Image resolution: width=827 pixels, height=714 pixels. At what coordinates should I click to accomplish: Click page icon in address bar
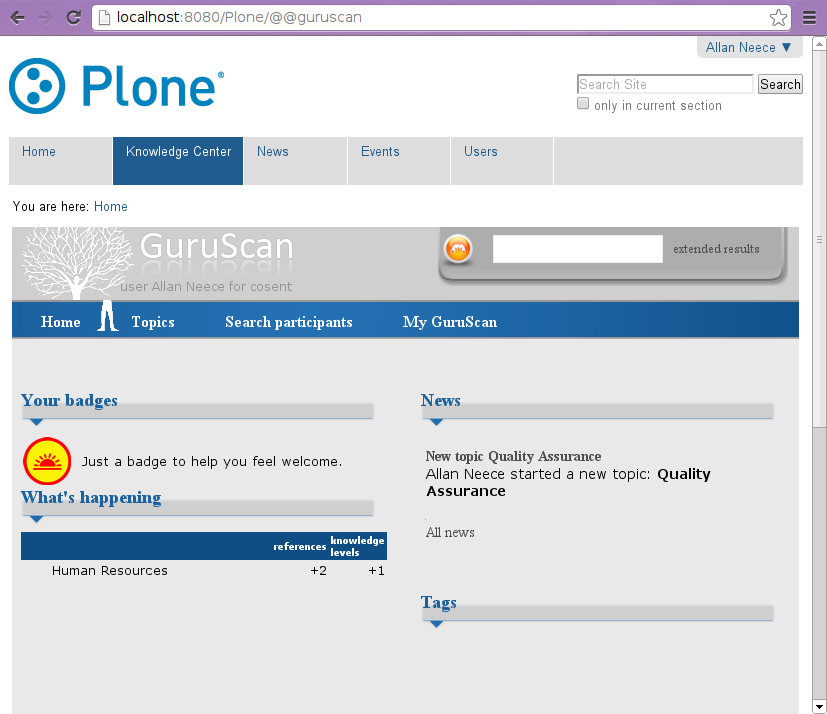coord(104,17)
